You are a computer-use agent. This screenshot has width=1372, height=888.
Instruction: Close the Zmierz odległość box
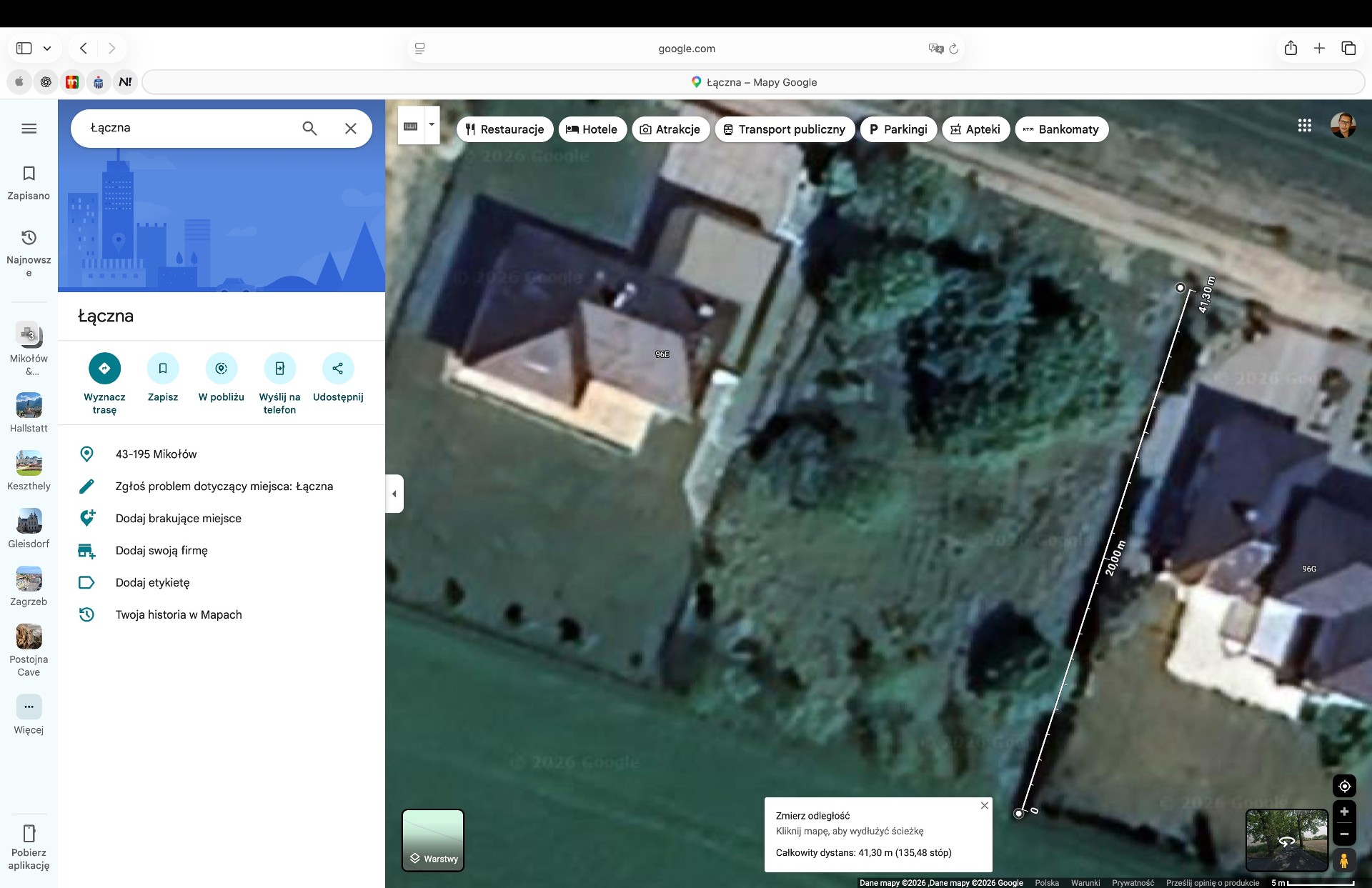click(x=985, y=806)
